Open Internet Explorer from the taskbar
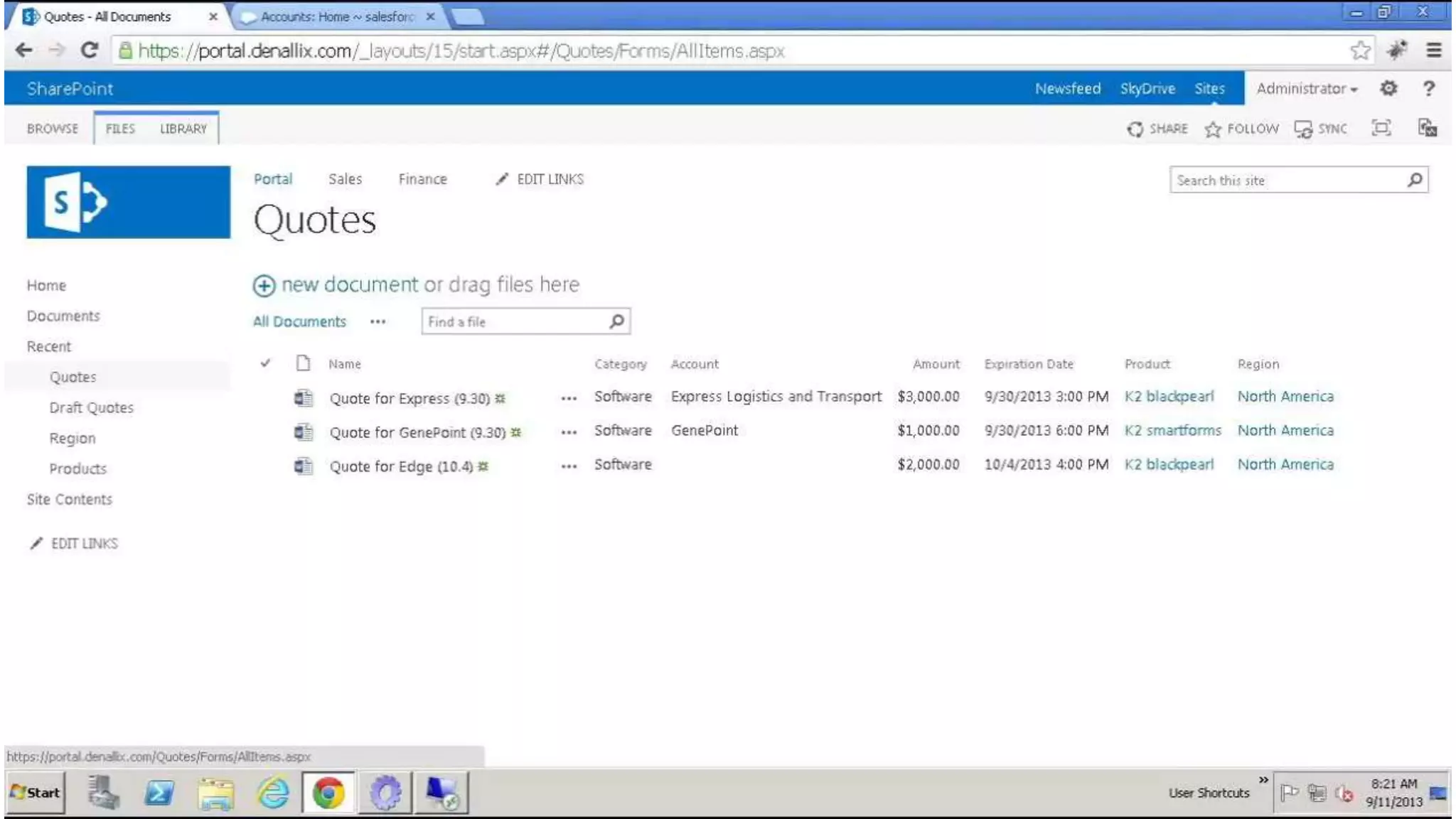Image resolution: width=1456 pixels, height=819 pixels. tap(273, 792)
